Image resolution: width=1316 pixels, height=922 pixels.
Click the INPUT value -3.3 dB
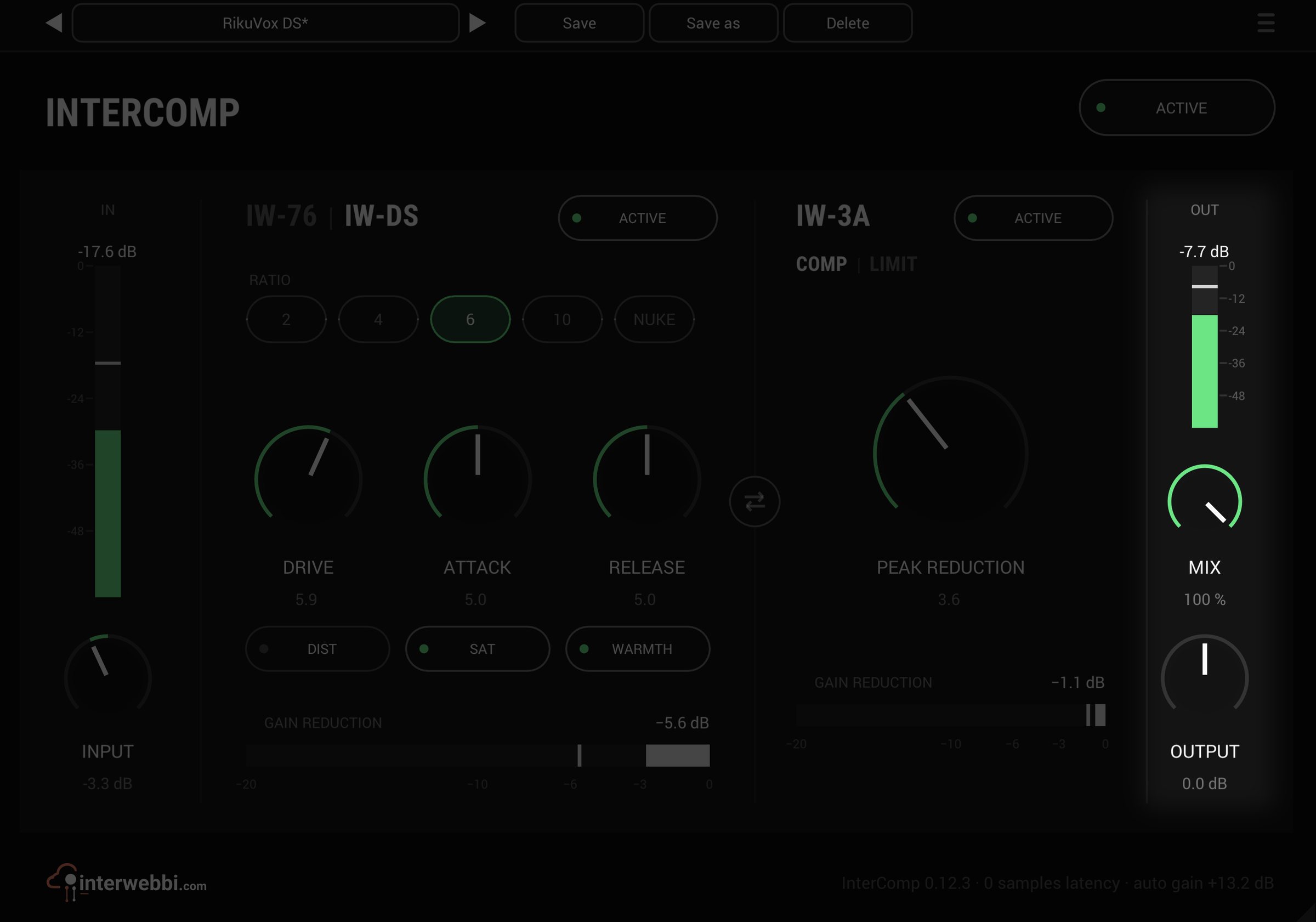point(108,783)
